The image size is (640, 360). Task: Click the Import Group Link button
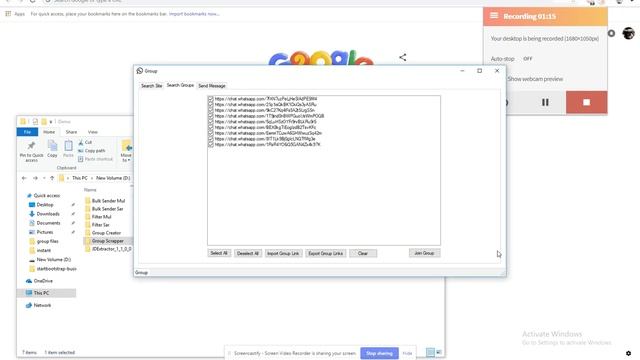pyautogui.click(x=283, y=253)
